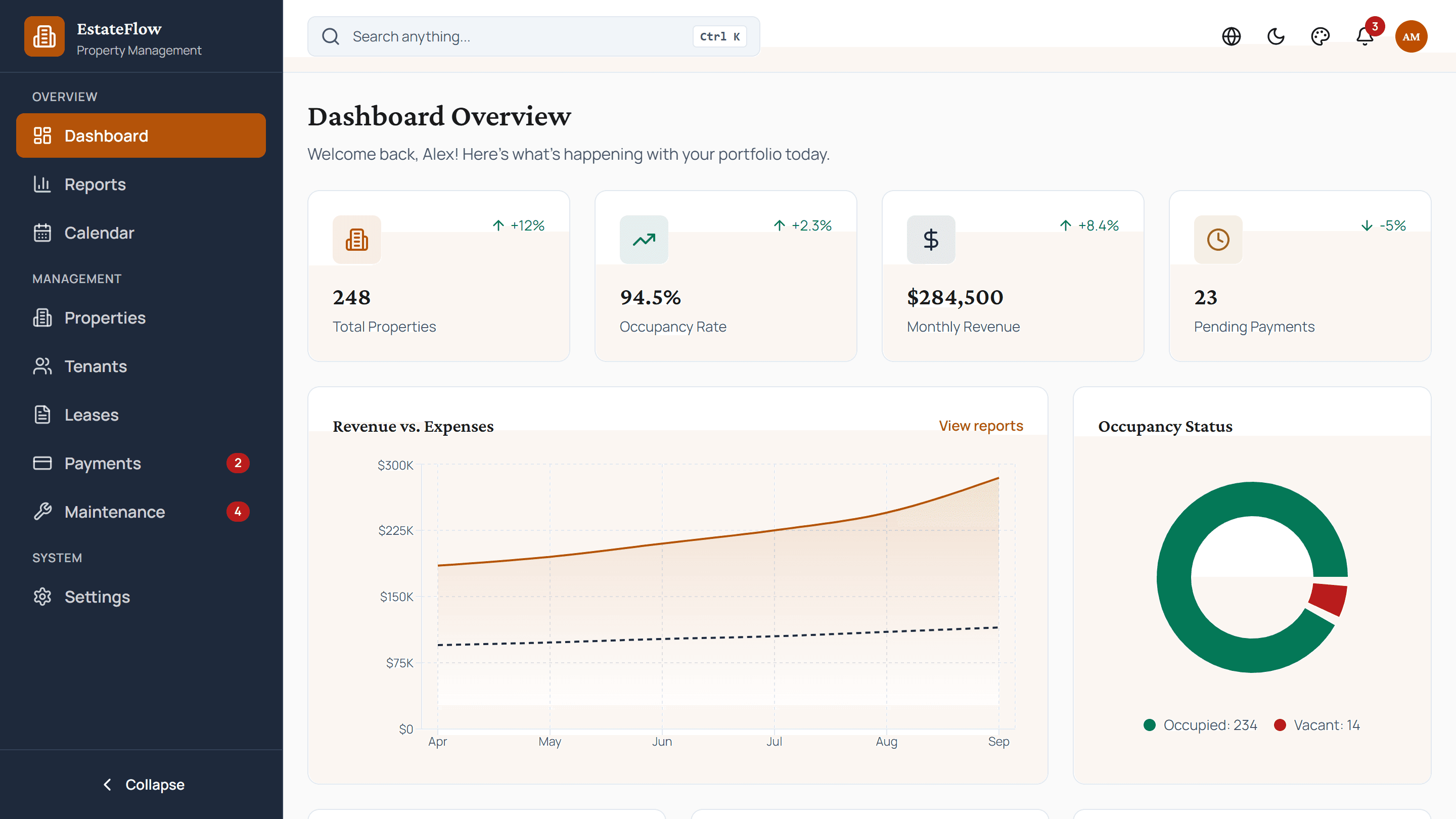The image size is (1456, 819).
Task: Click the Occupancy Rate trend icon
Action: 644,240
